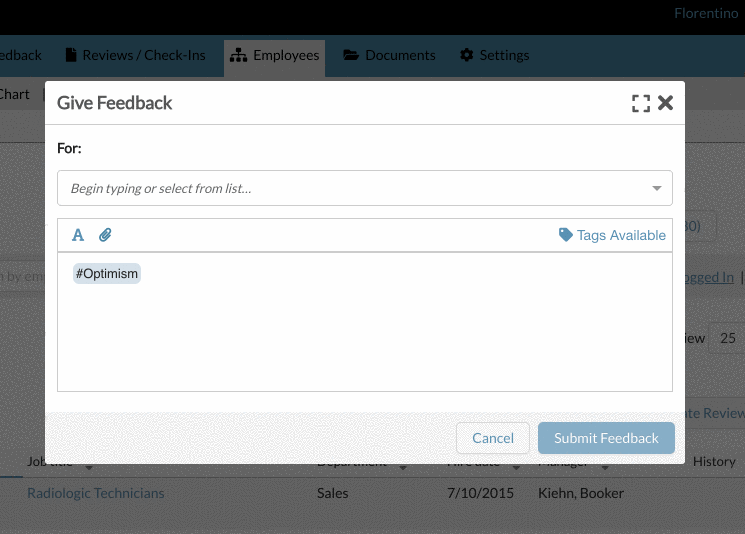The height and width of the screenshot is (534, 745).
Task: Select the Sales department cell
Action: tap(333, 493)
